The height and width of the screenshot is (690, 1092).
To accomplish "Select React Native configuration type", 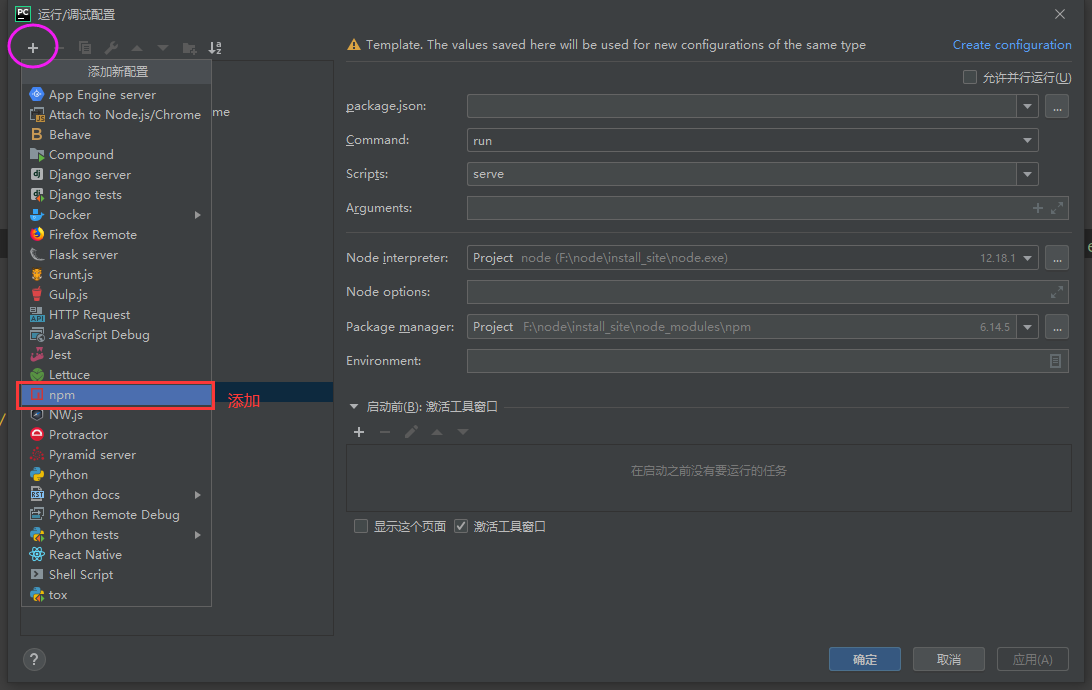I will (116, 555).
